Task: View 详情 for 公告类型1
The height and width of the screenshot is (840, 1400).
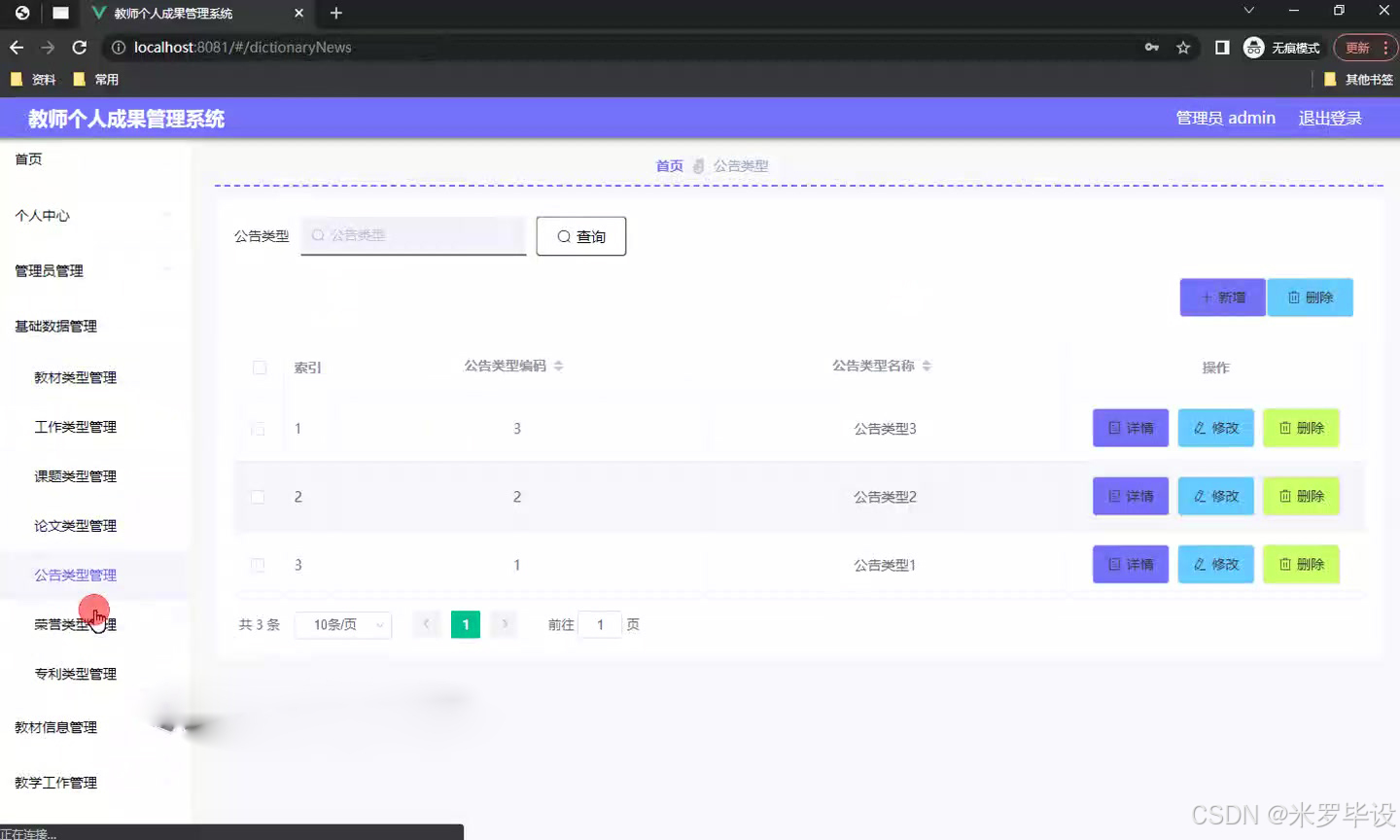Action: coord(1131,564)
